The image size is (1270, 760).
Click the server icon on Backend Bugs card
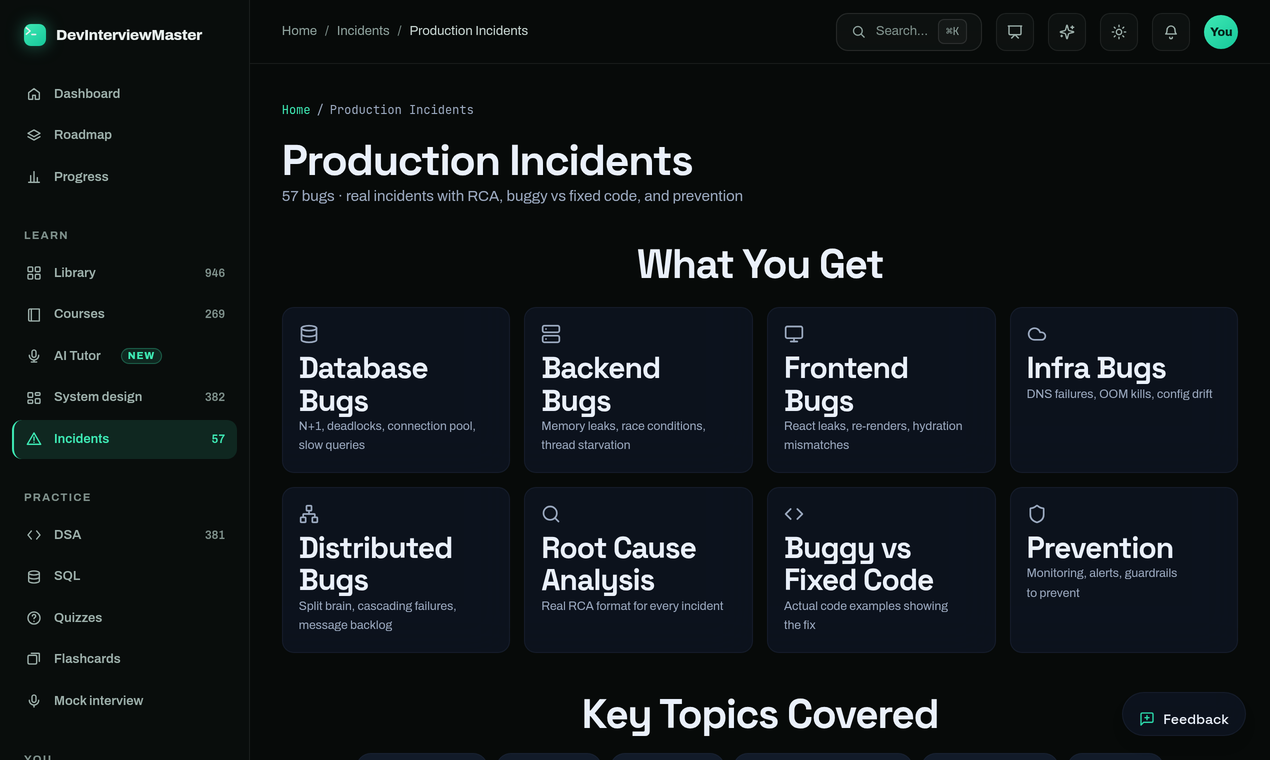[551, 334]
